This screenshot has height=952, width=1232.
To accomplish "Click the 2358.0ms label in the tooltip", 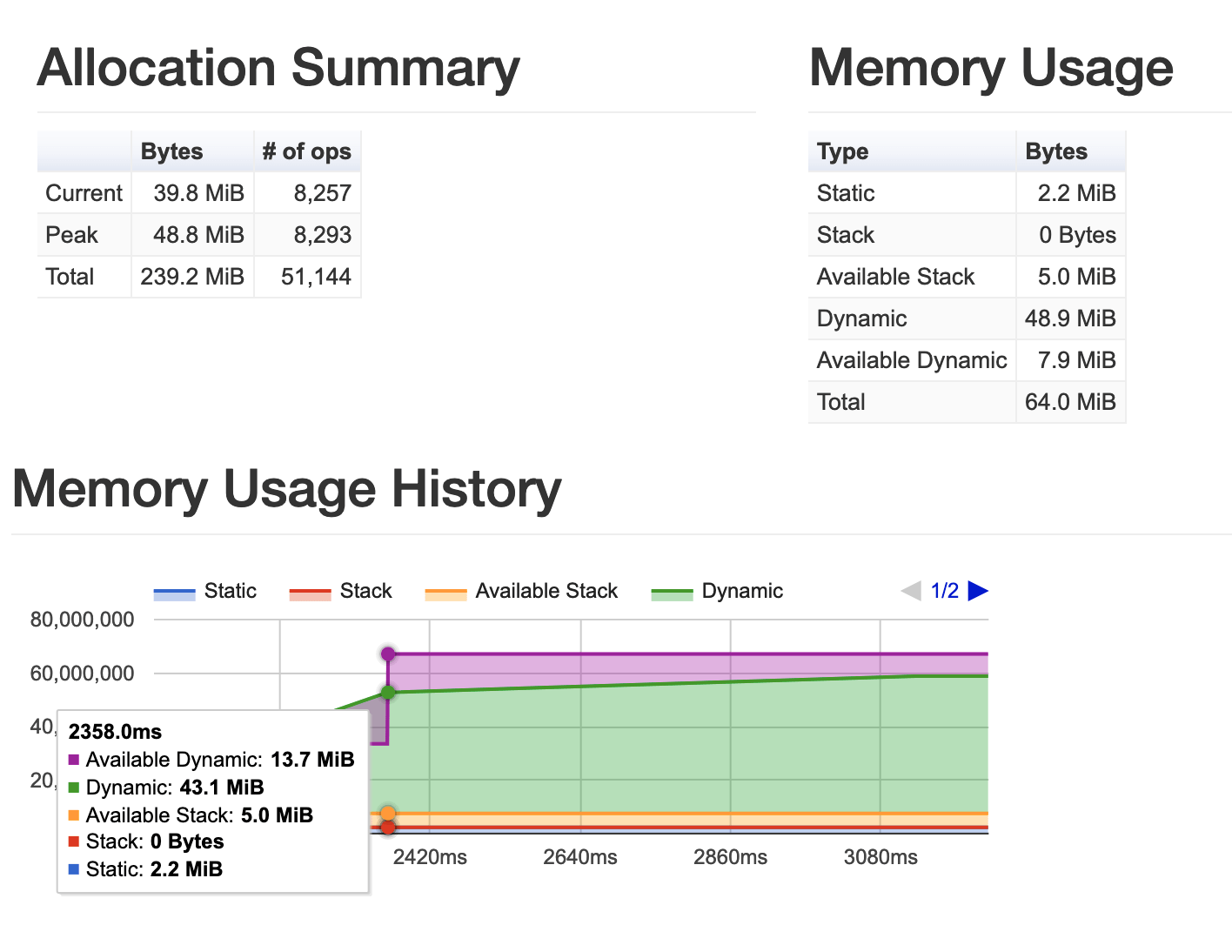I will (116, 732).
